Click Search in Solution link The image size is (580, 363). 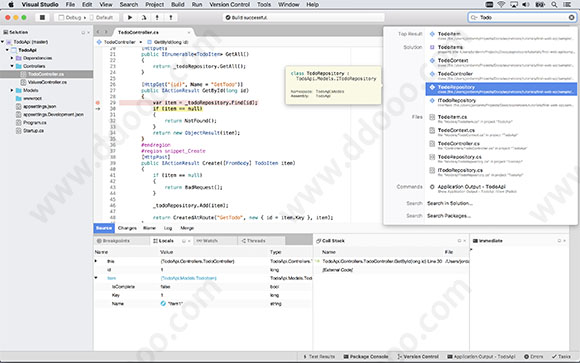[x=449, y=203]
